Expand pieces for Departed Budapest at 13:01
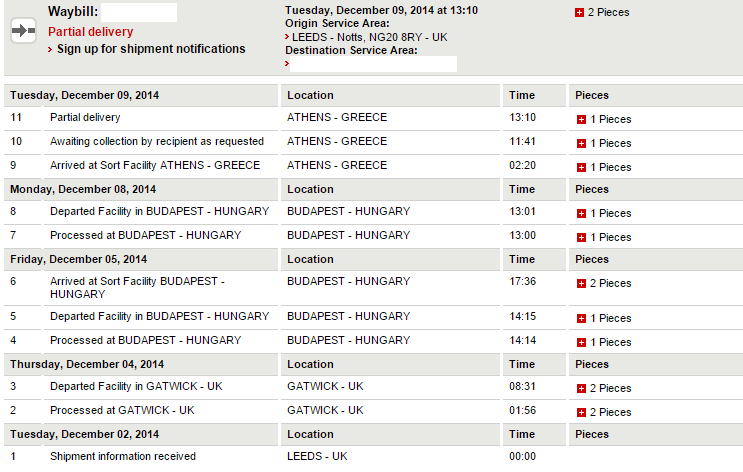This screenshot has height=472, width=743. tap(581, 214)
